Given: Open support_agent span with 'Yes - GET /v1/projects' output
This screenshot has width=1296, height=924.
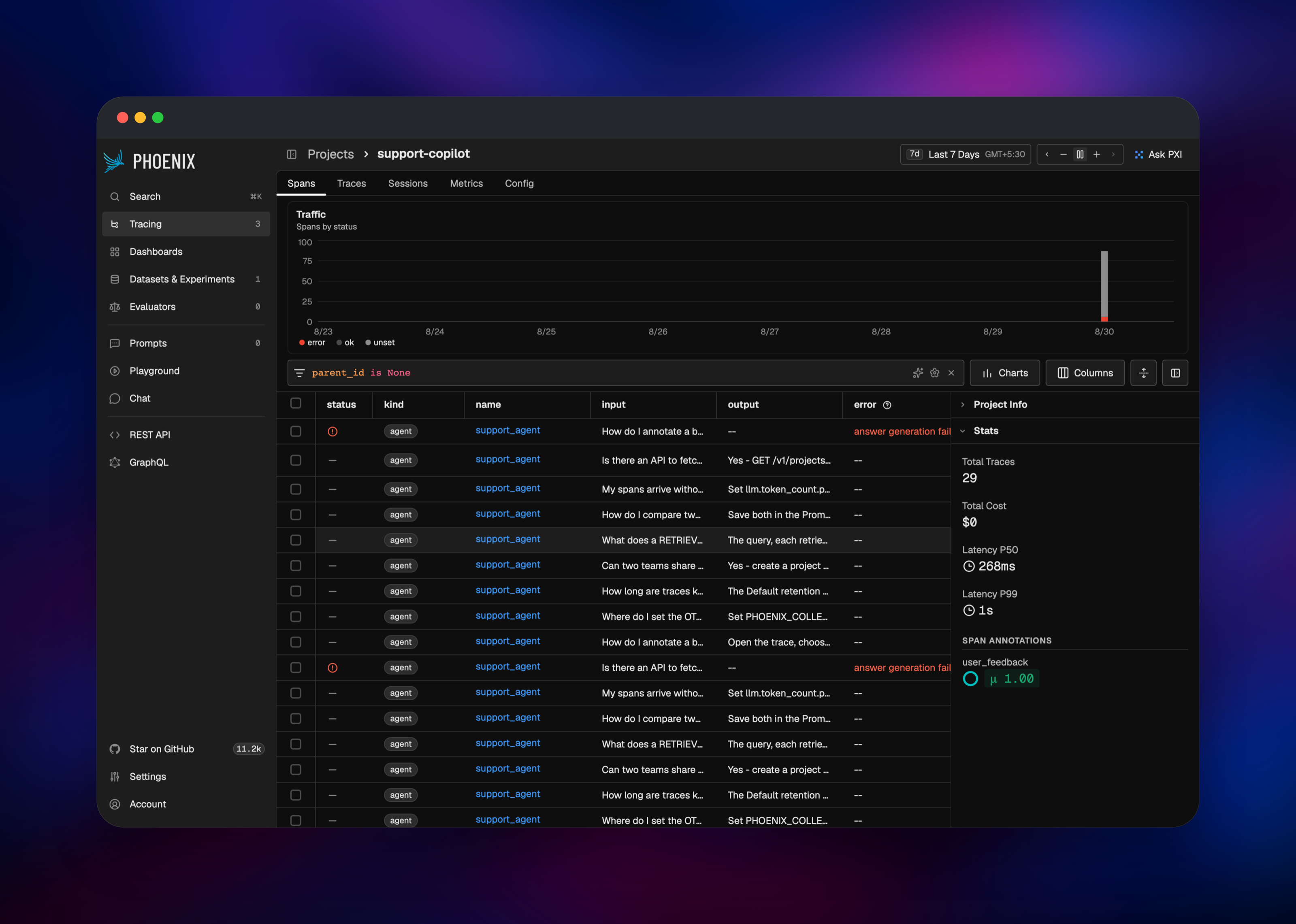Looking at the screenshot, I should [507, 459].
